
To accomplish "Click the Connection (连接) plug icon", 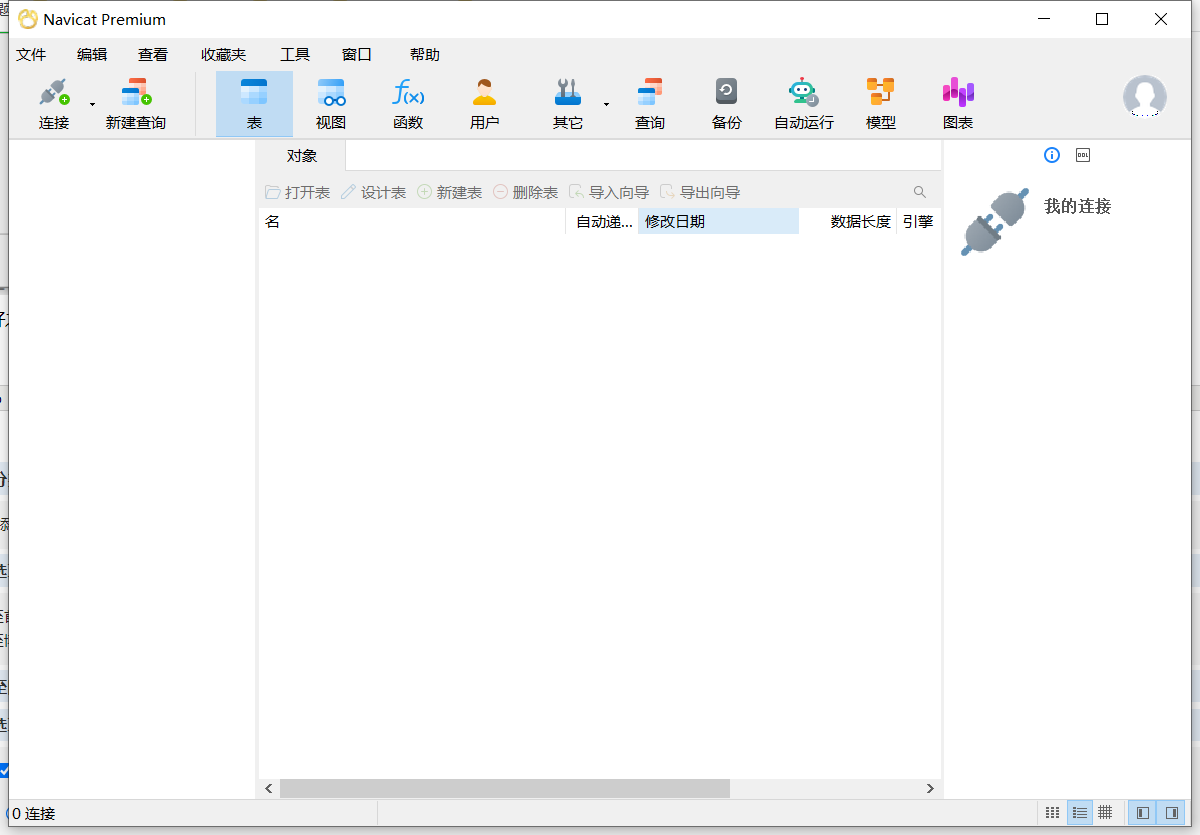I will (x=54, y=93).
